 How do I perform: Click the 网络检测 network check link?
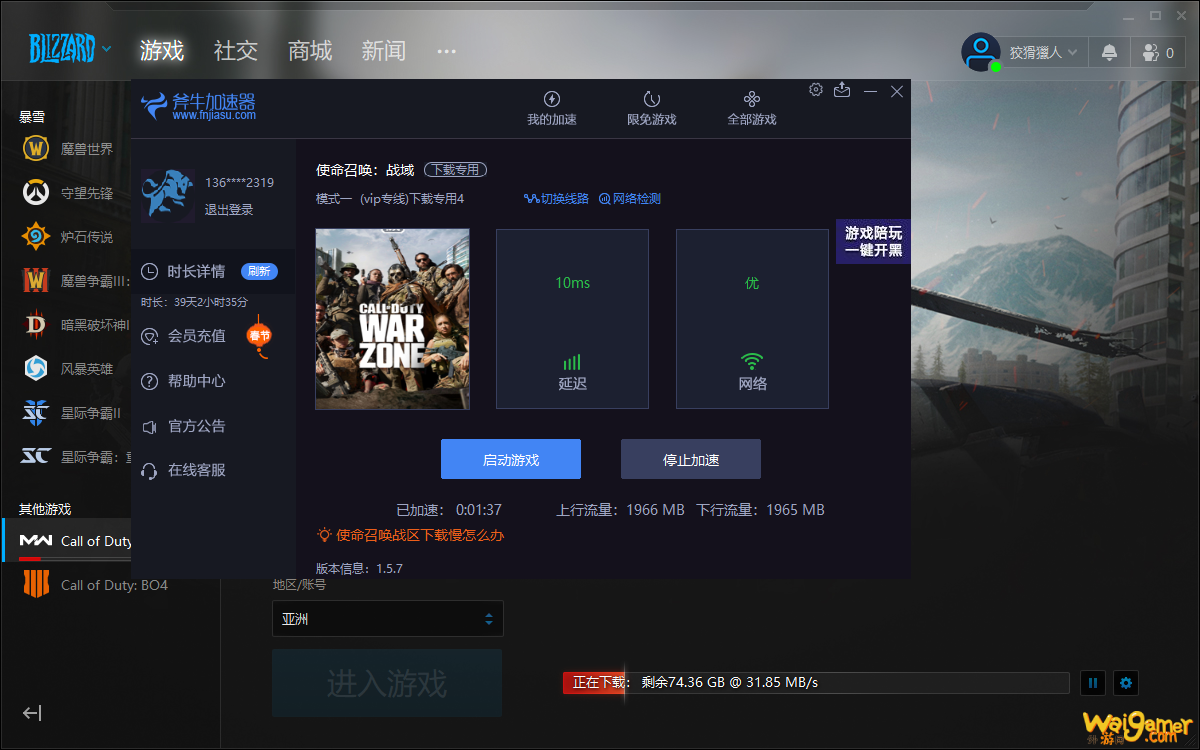tap(630, 199)
